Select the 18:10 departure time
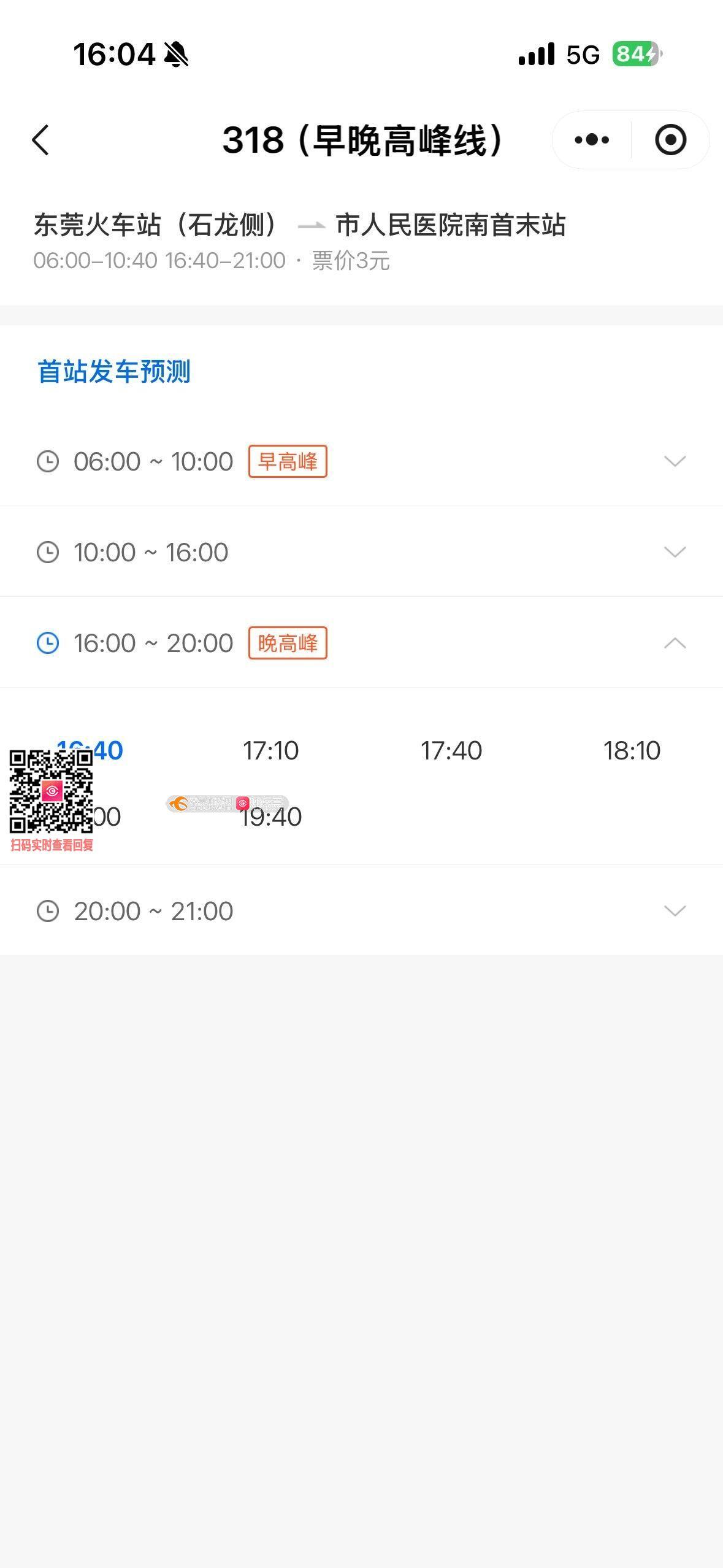The width and height of the screenshot is (723, 1568). [632, 750]
